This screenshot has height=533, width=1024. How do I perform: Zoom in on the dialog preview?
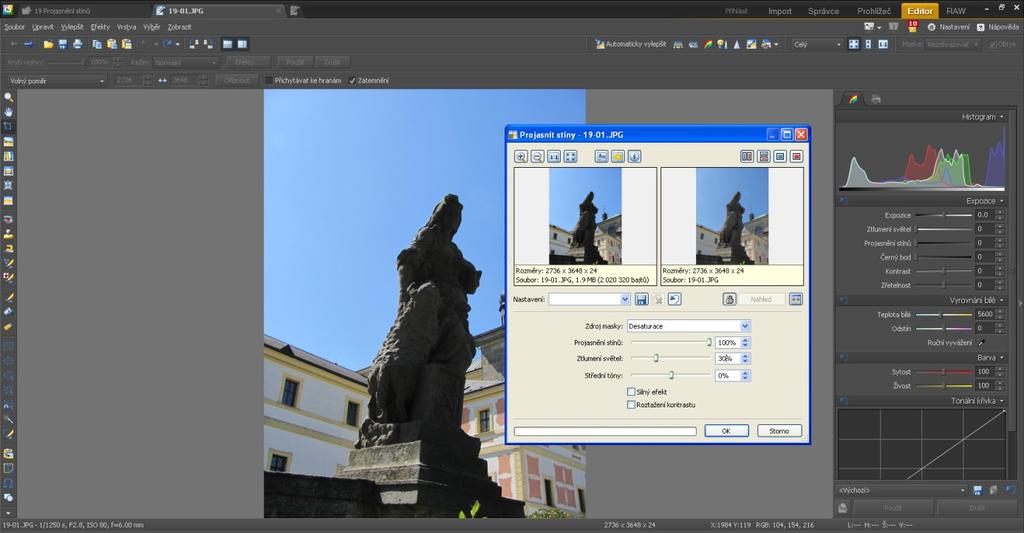tap(521, 157)
